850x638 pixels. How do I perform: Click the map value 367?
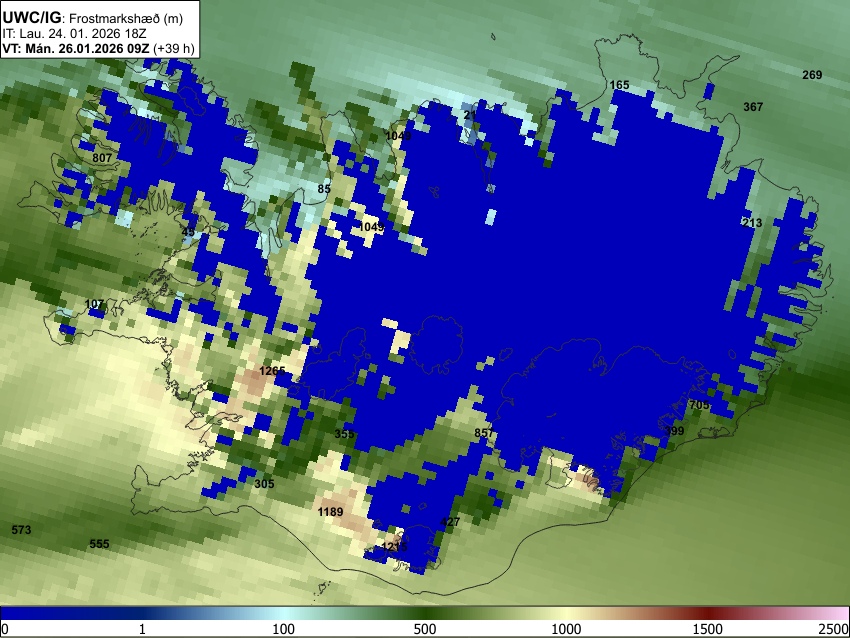pyautogui.click(x=753, y=107)
